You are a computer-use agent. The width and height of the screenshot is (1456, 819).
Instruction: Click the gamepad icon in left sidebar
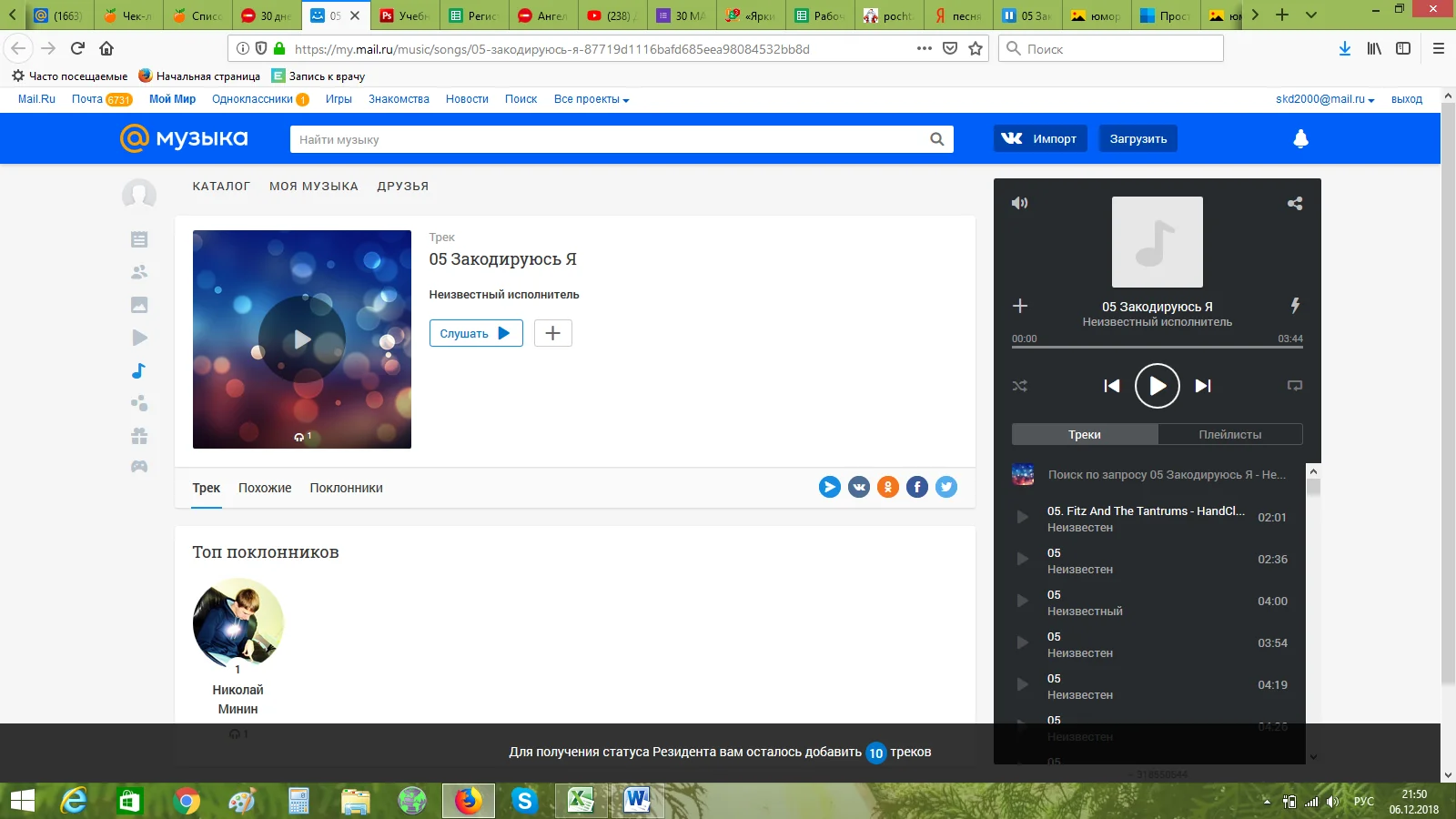(138, 467)
